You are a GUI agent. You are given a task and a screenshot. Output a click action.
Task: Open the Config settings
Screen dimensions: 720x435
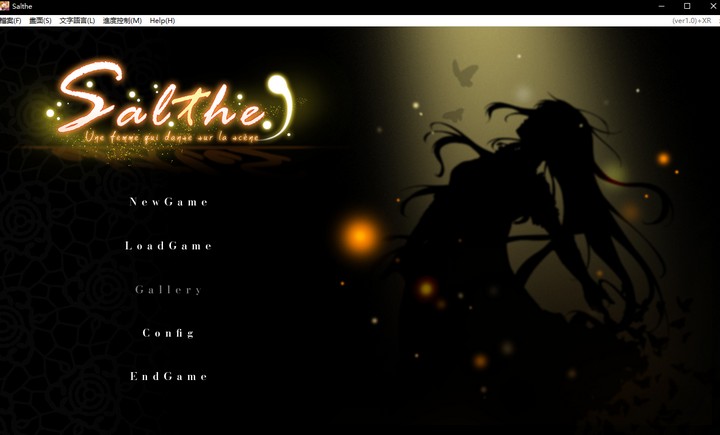click(x=169, y=333)
